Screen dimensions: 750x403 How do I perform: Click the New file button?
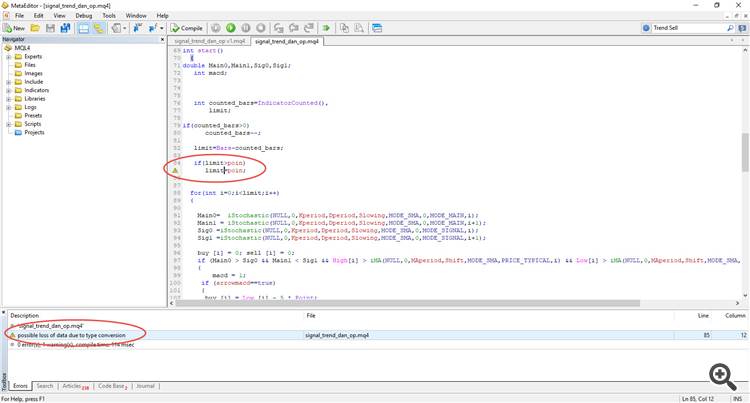[17, 28]
